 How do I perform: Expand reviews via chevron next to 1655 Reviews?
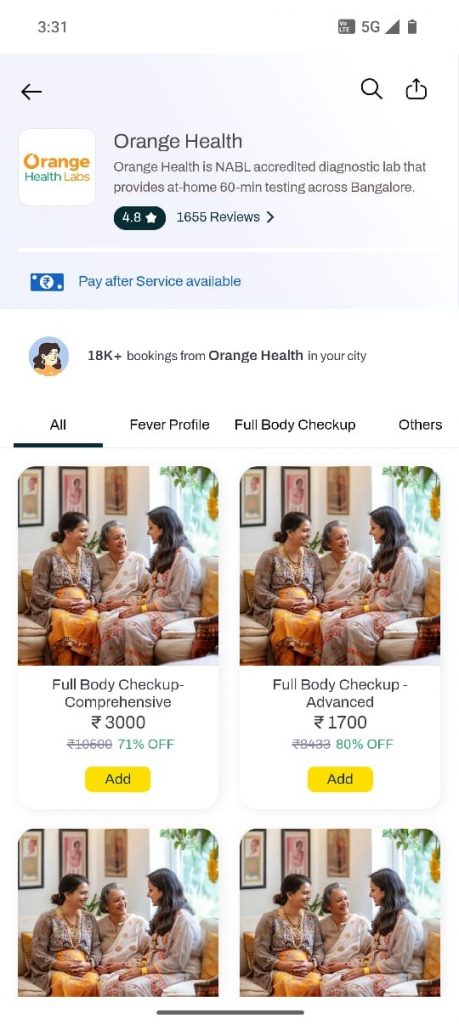270,217
